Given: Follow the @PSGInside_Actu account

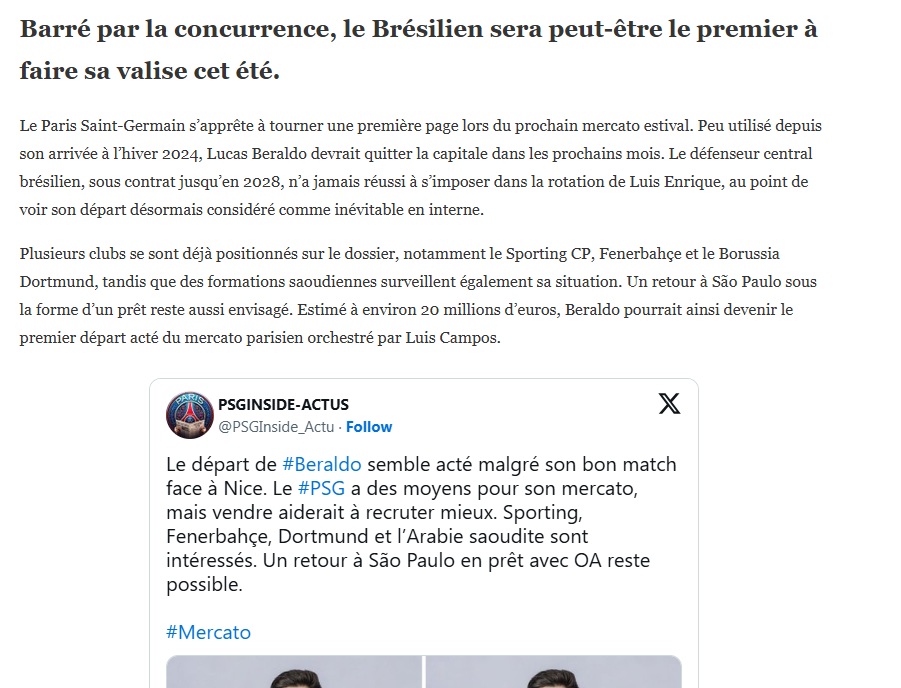Looking at the screenshot, I should pos(369,427).
